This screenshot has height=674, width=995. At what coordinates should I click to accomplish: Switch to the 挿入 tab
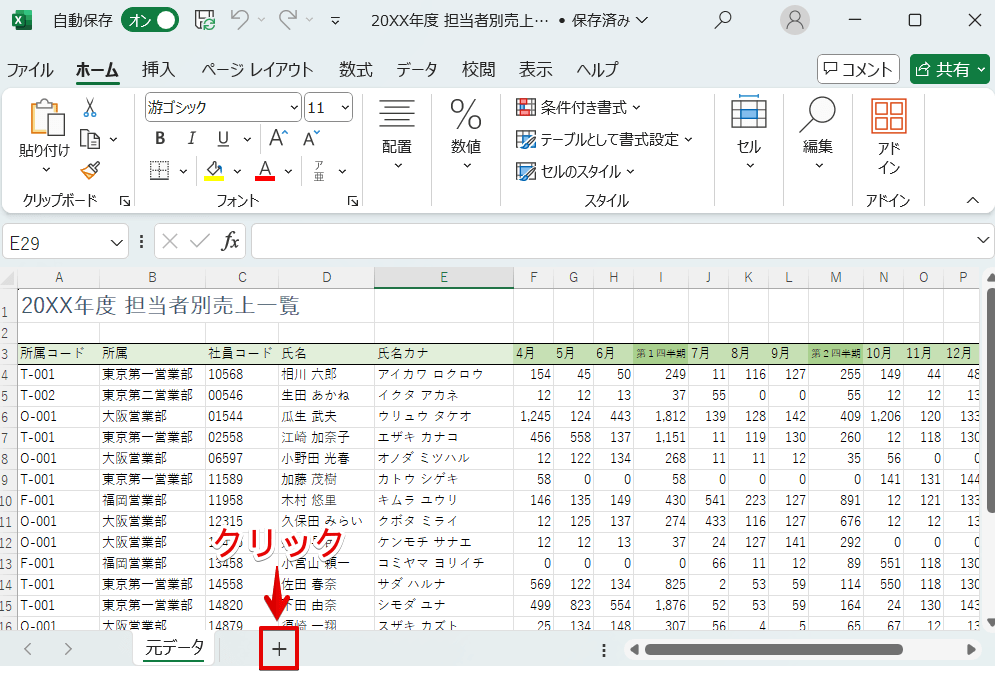tap(158, 69)
